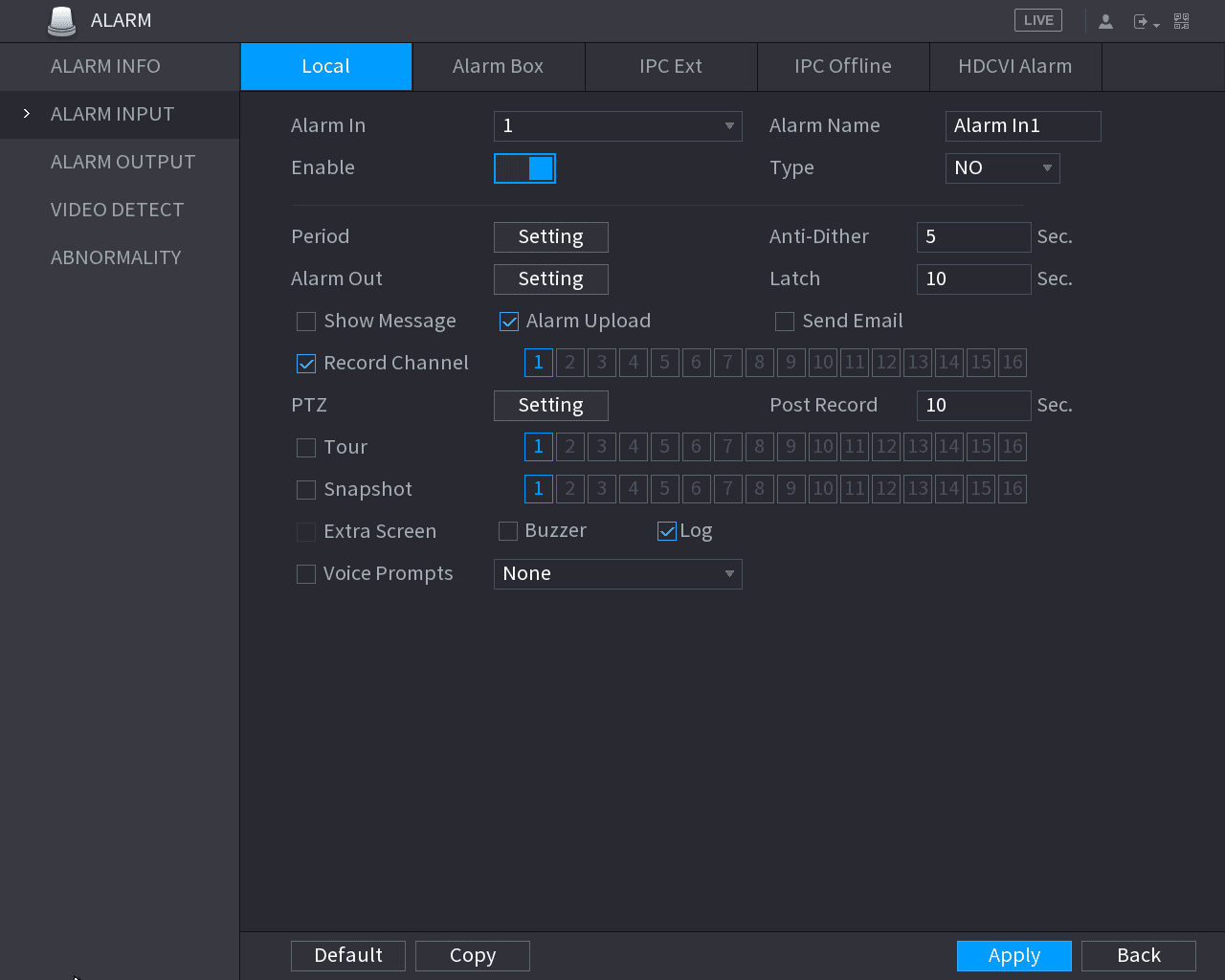Screen dimensions: 1225x980
Task: Open the Type NO dropdown
Action: [1003, 168]
